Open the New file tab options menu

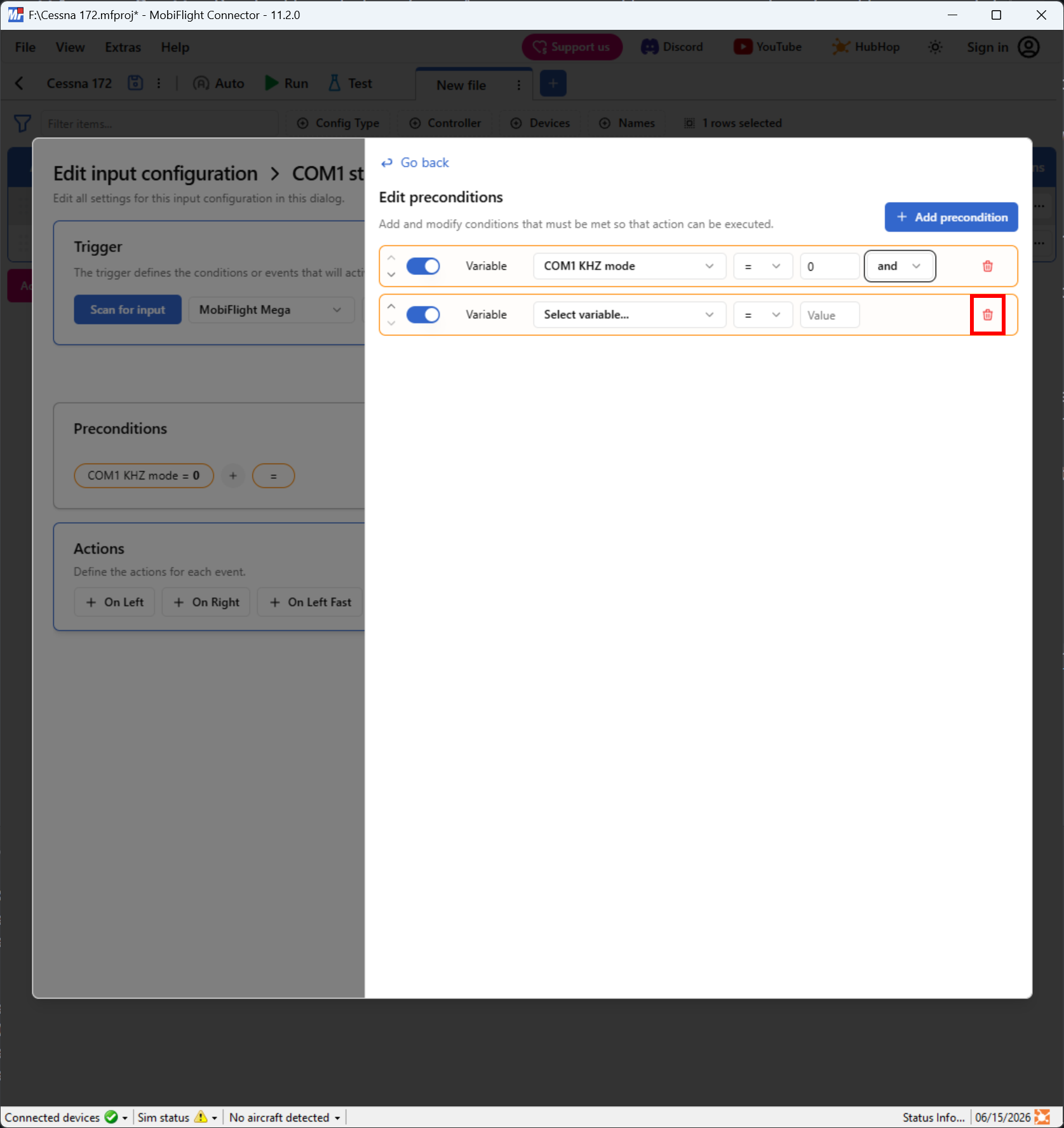click(519, 85)
